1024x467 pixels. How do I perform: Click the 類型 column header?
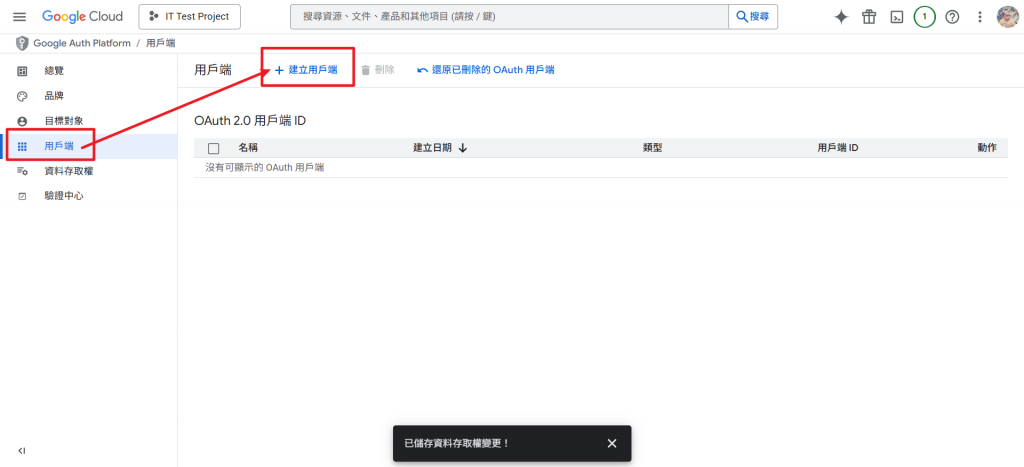(652, 148)
